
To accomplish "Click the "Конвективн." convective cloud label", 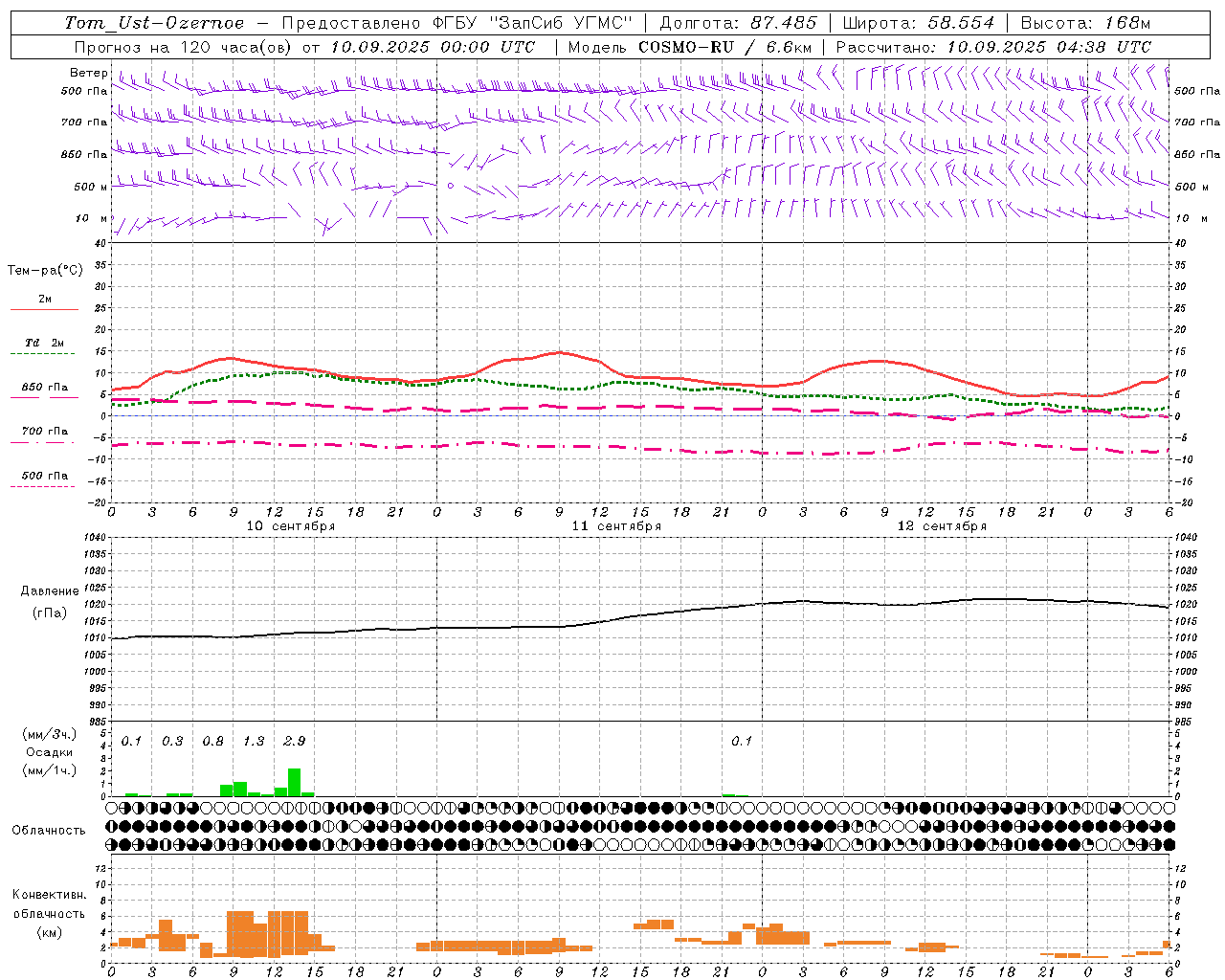I will tap(49, 895).
